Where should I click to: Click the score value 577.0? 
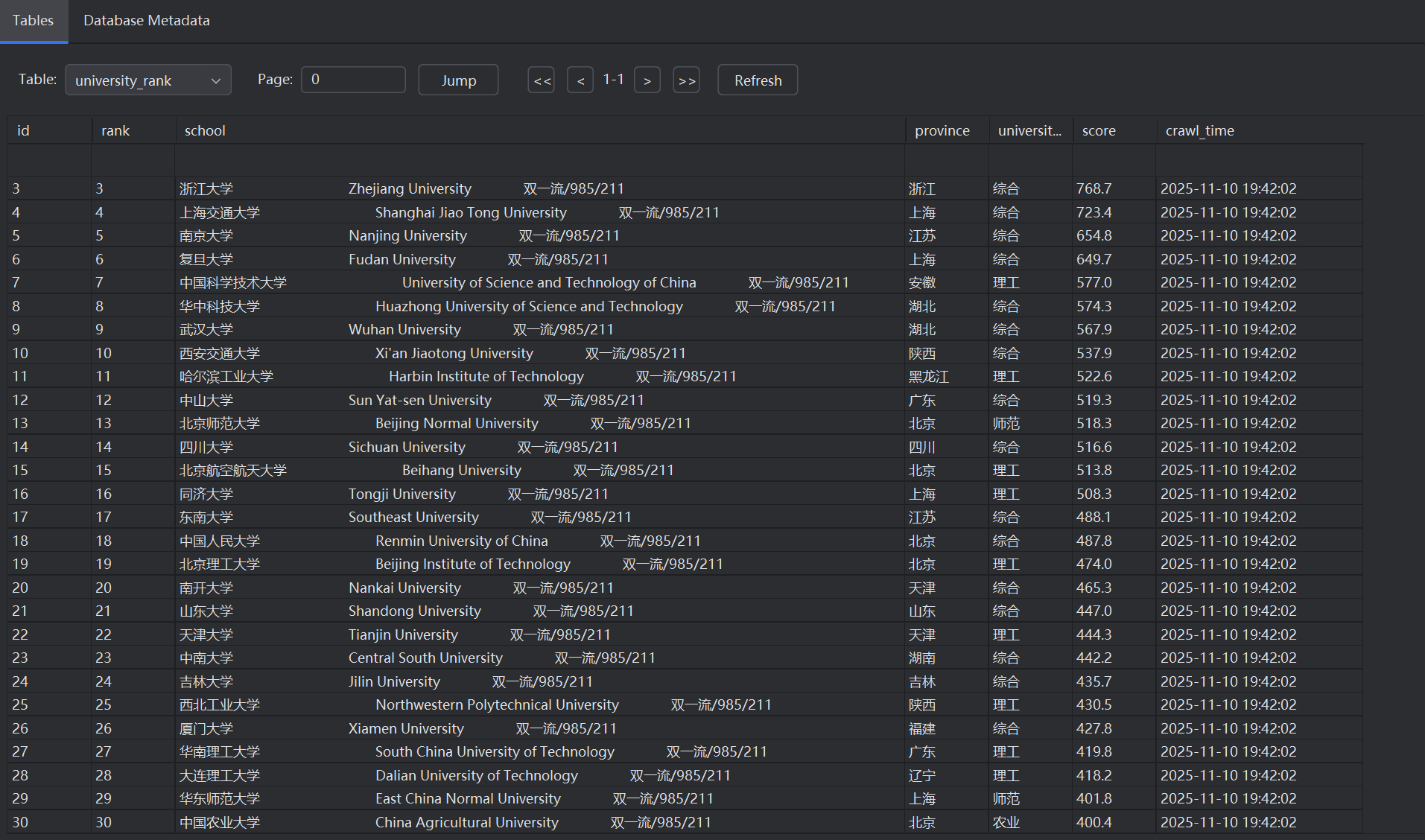pos(1114,282)
